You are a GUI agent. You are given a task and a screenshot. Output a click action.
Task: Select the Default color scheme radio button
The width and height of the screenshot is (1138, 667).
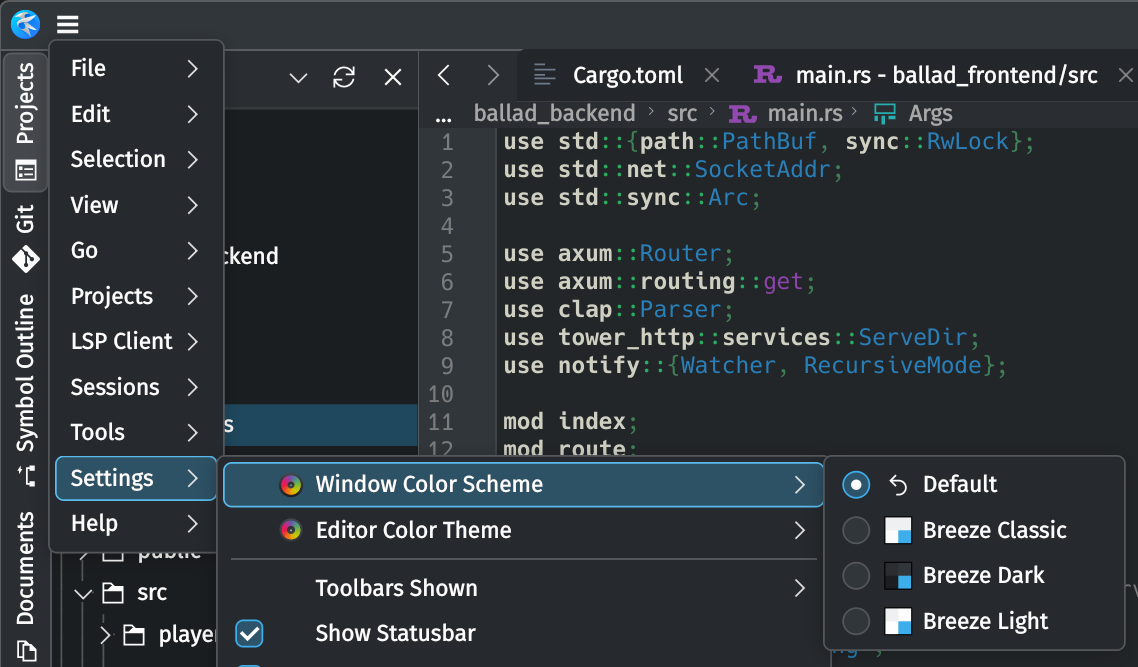tap(856, 485)
